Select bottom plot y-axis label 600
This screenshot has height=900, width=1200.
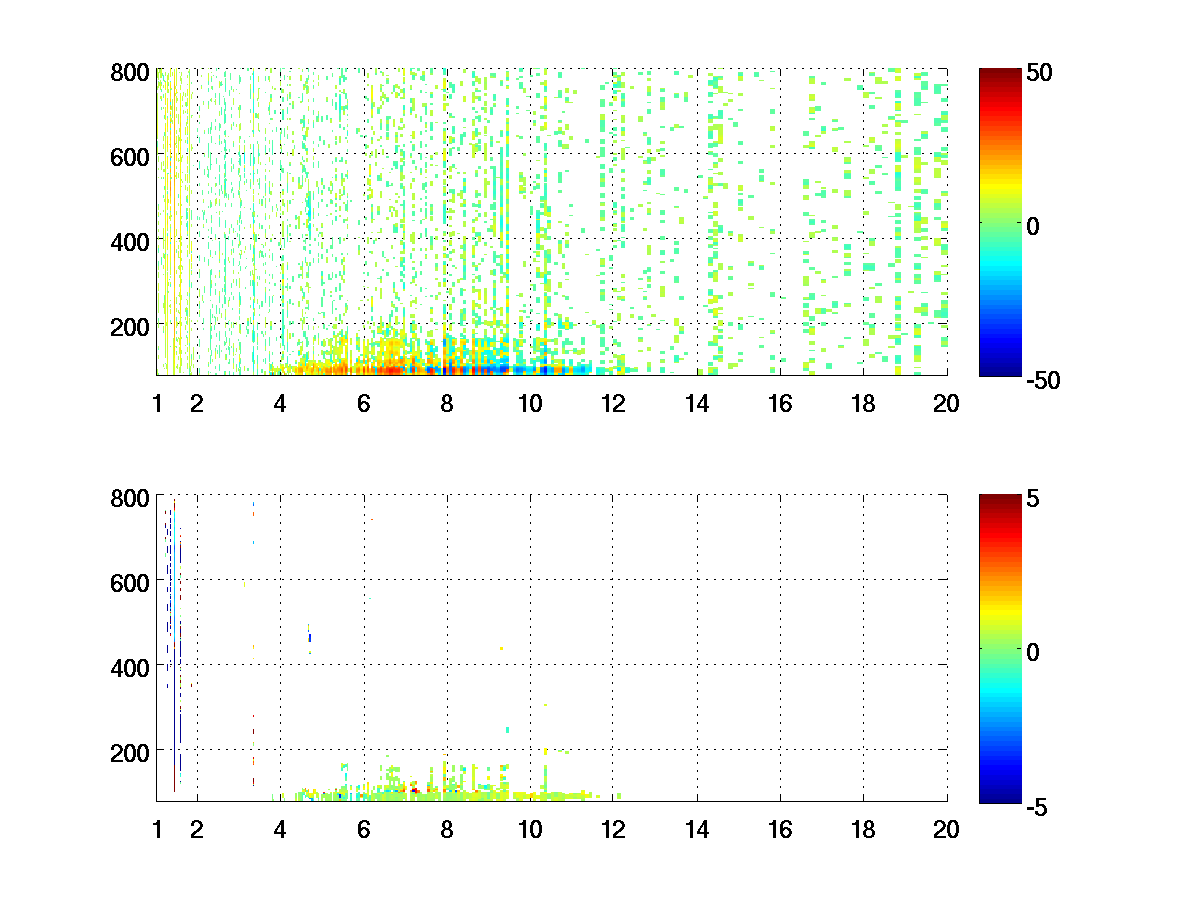point(131,582)
